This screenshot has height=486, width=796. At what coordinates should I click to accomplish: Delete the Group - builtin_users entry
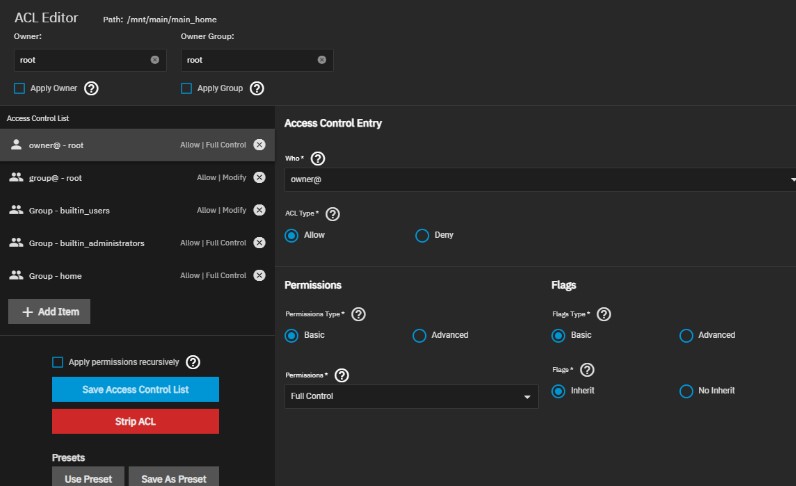click(x=259, y=210)
